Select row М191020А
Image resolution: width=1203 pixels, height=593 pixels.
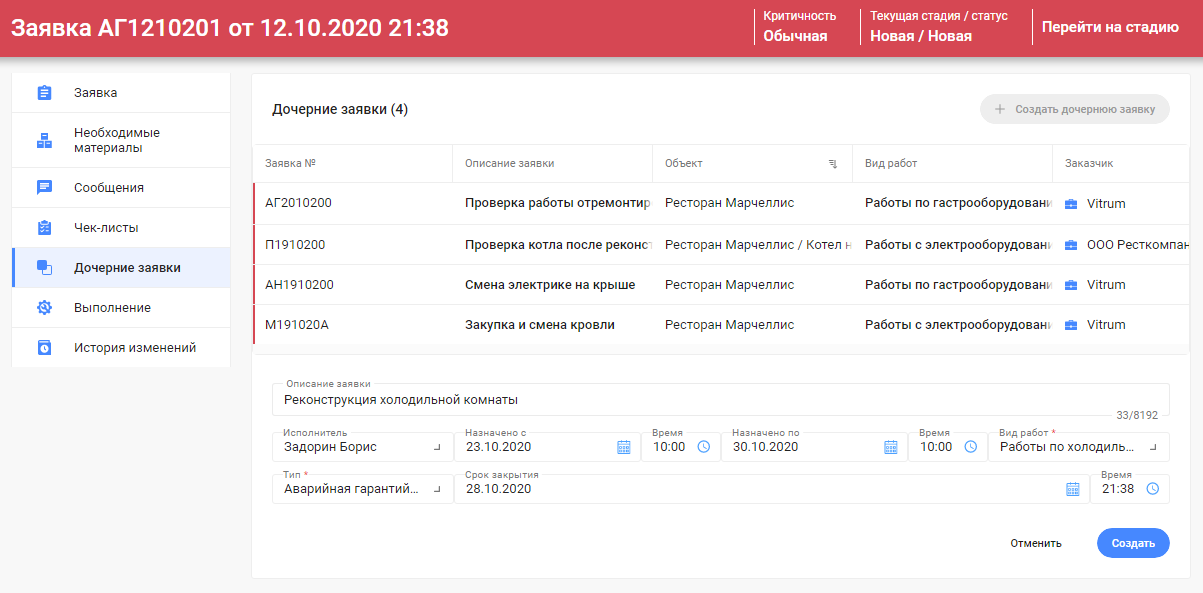pyautogui.click(x=721, y=325)
